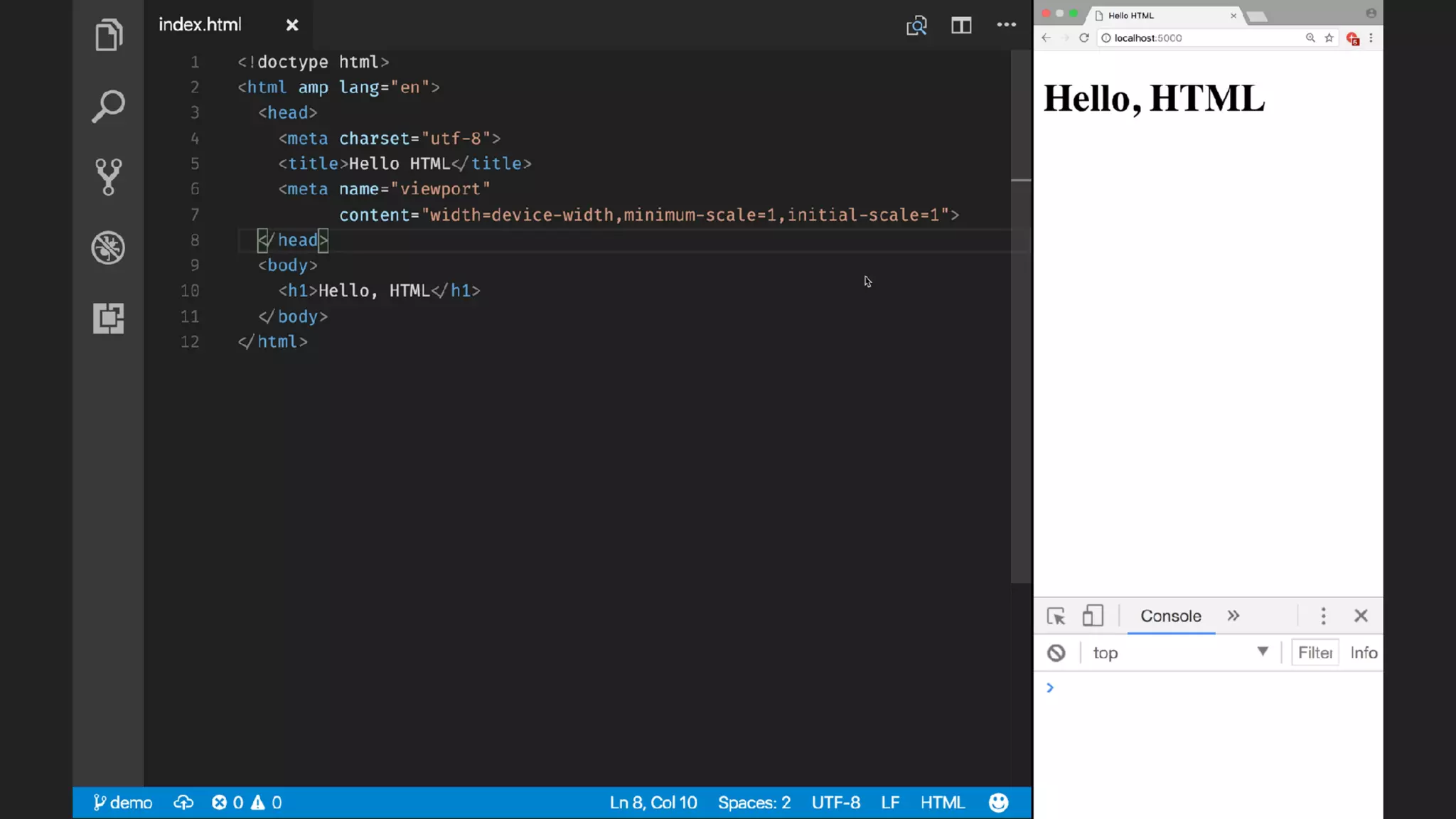
Task: Open the Extensions panel icon
Action: pos(108,318)
